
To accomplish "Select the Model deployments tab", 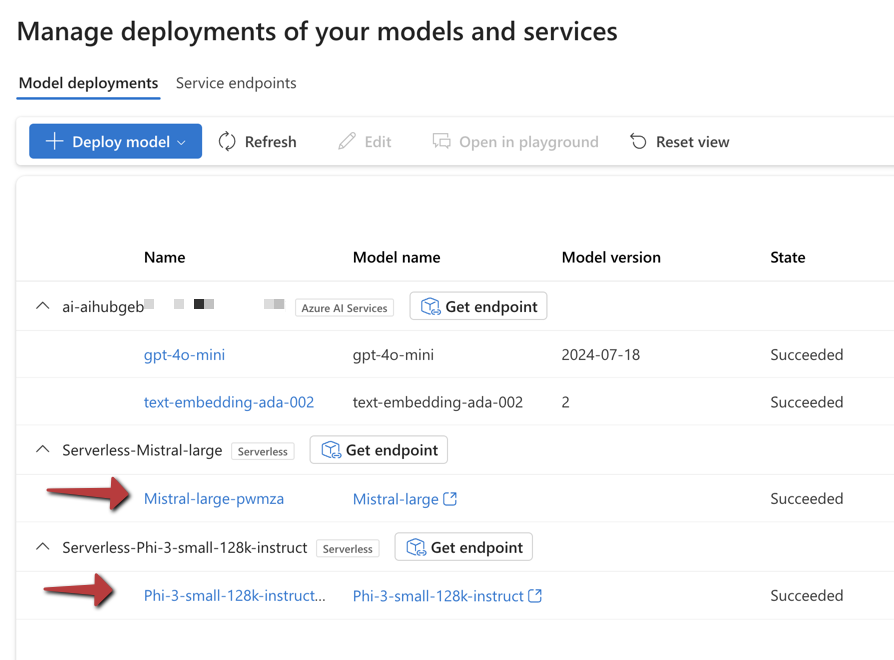I will [88, 83].
